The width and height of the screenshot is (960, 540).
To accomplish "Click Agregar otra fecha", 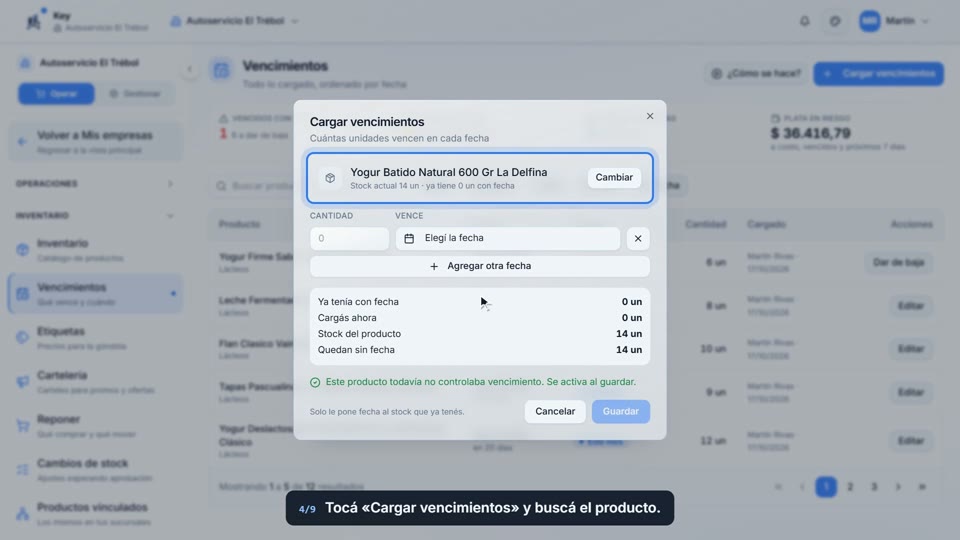I will 480,266.
